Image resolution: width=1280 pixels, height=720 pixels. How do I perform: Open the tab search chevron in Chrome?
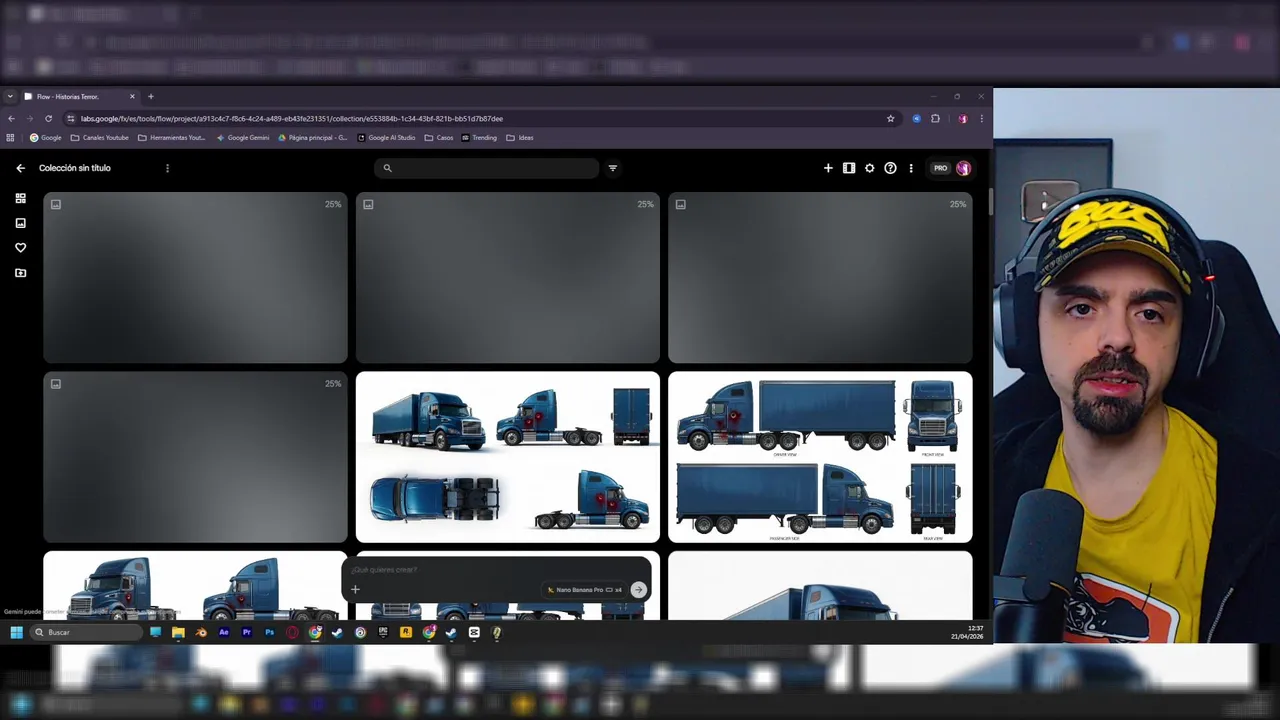pyautogui.click(x=10, y=97)
